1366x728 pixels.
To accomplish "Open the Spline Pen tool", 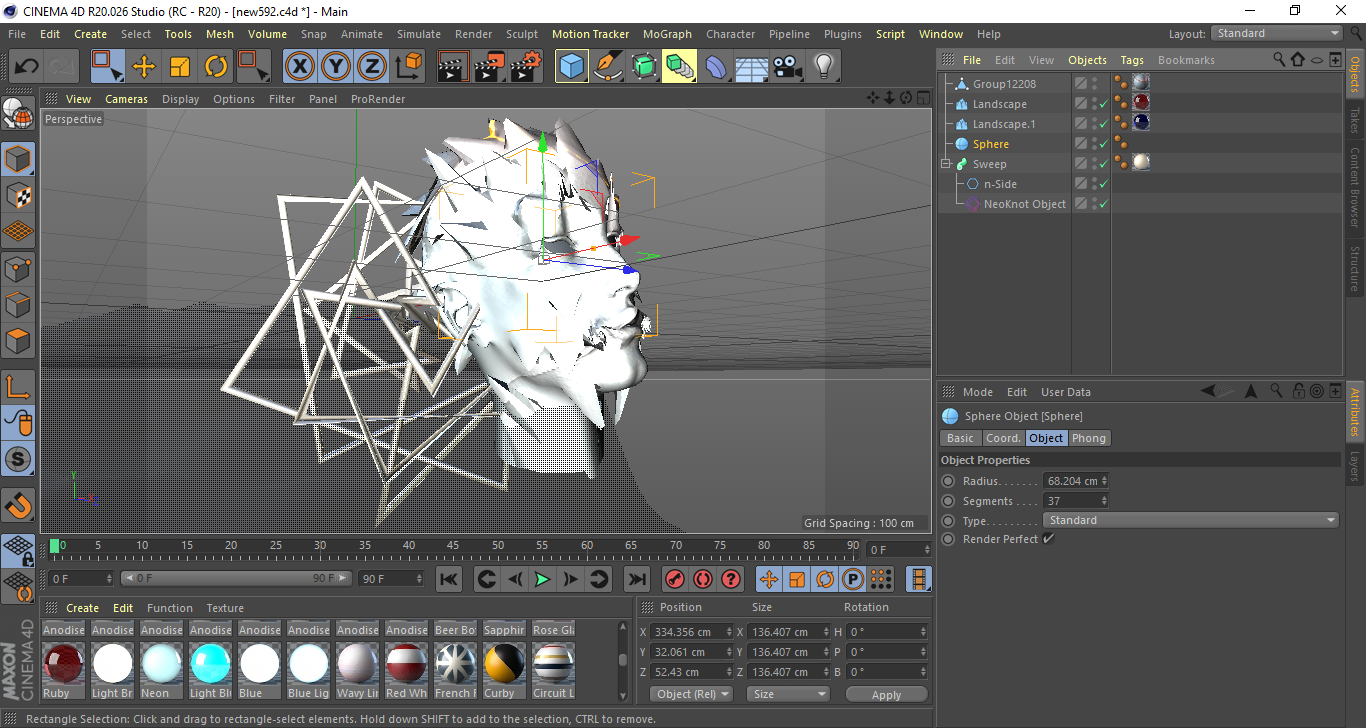I will click(x=607, y=67).
